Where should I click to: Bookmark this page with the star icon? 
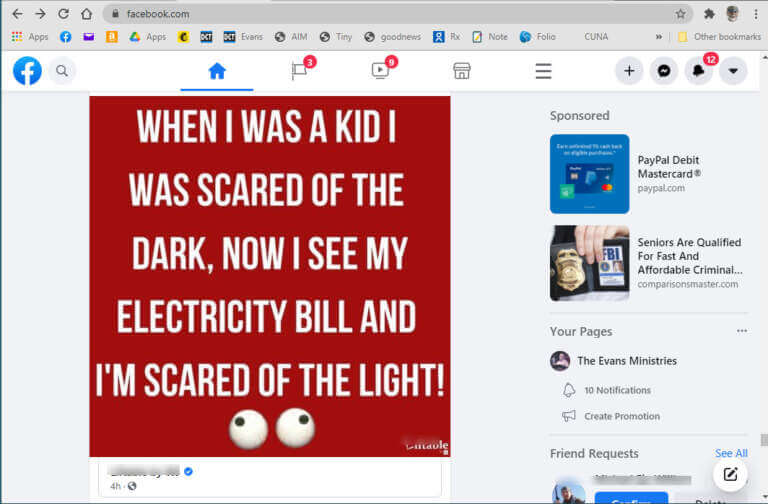(x=680, y=14)
